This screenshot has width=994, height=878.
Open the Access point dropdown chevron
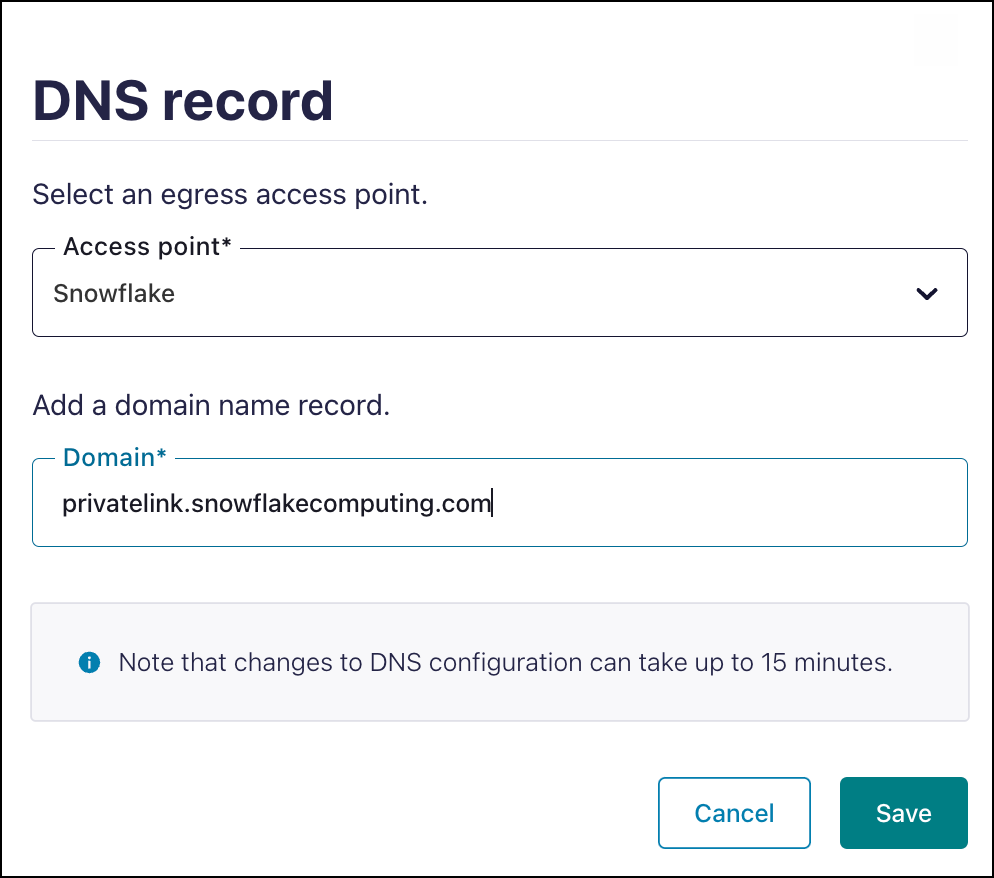pyautogui.click(x=927, y=293)
